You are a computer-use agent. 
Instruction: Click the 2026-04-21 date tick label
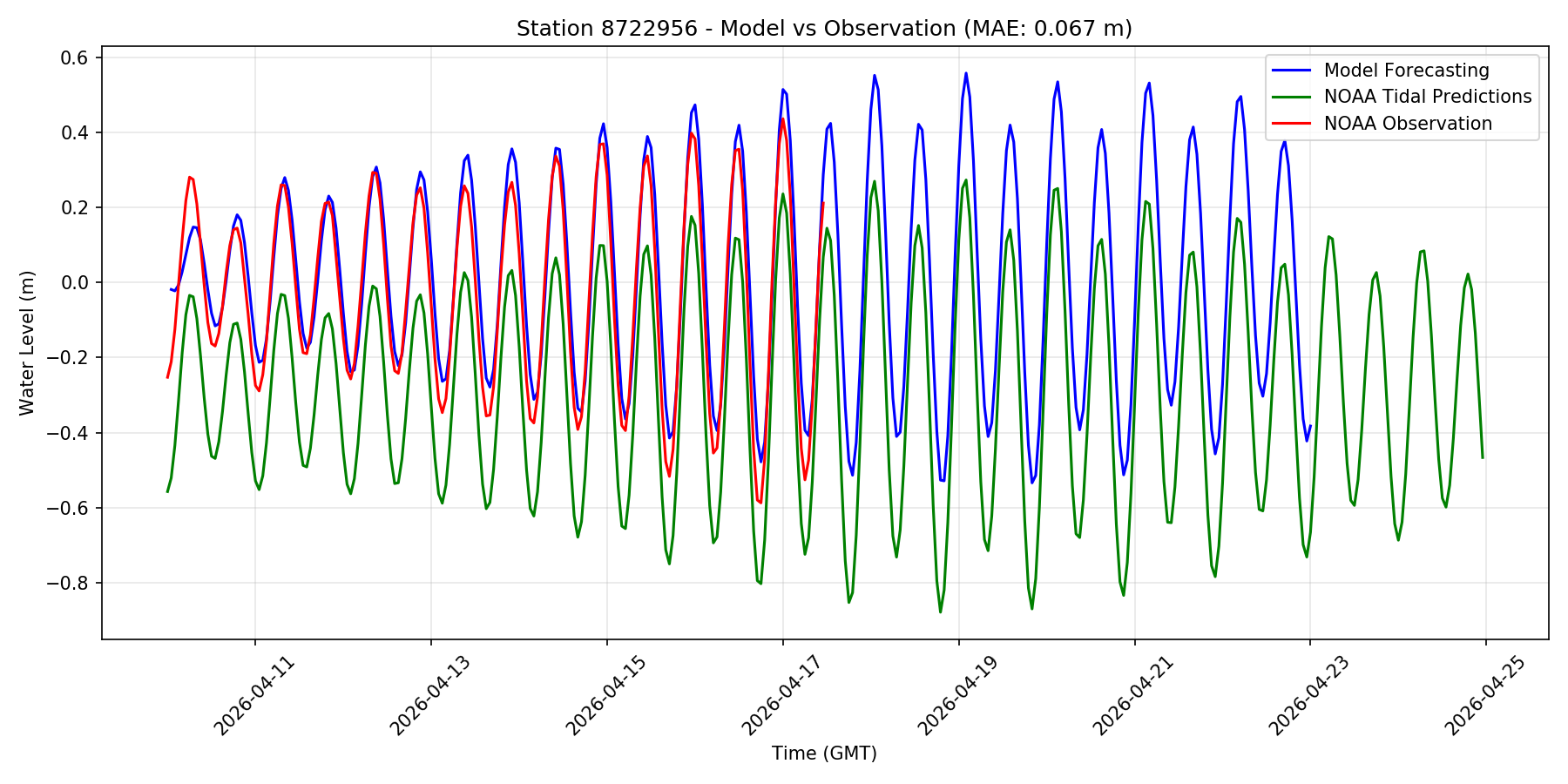click(x=1133, y=695)
